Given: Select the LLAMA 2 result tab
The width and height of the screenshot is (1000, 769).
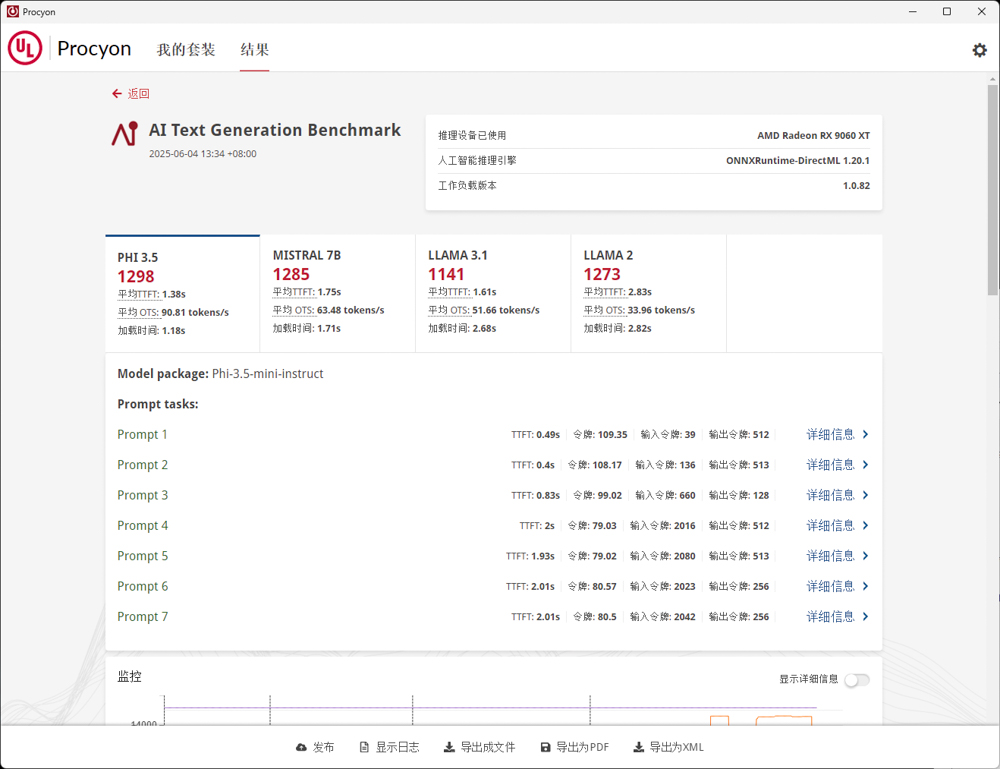Looking at the screenshot, I should [x=649, y=293].
